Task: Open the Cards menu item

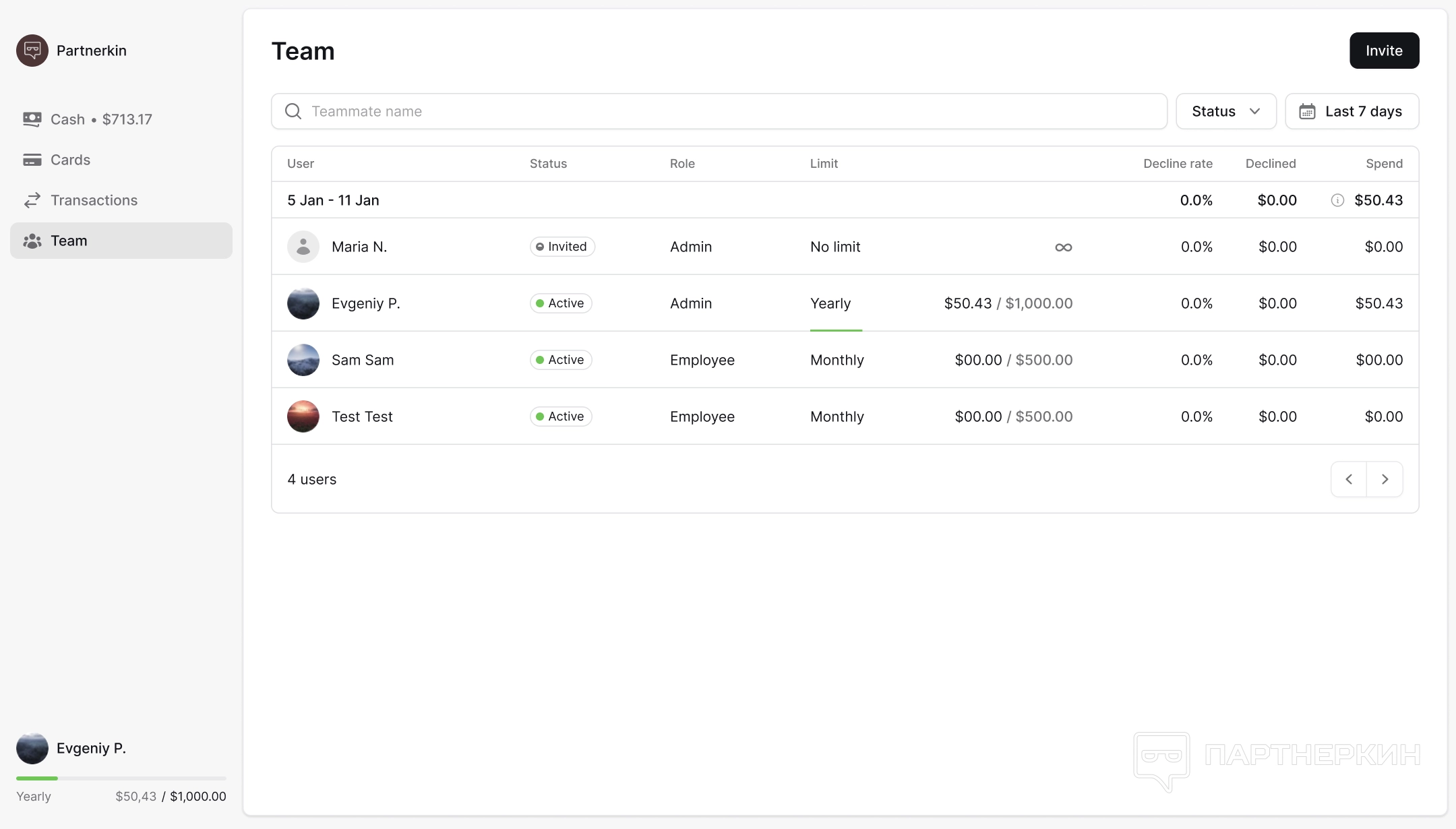Action: 70,160
